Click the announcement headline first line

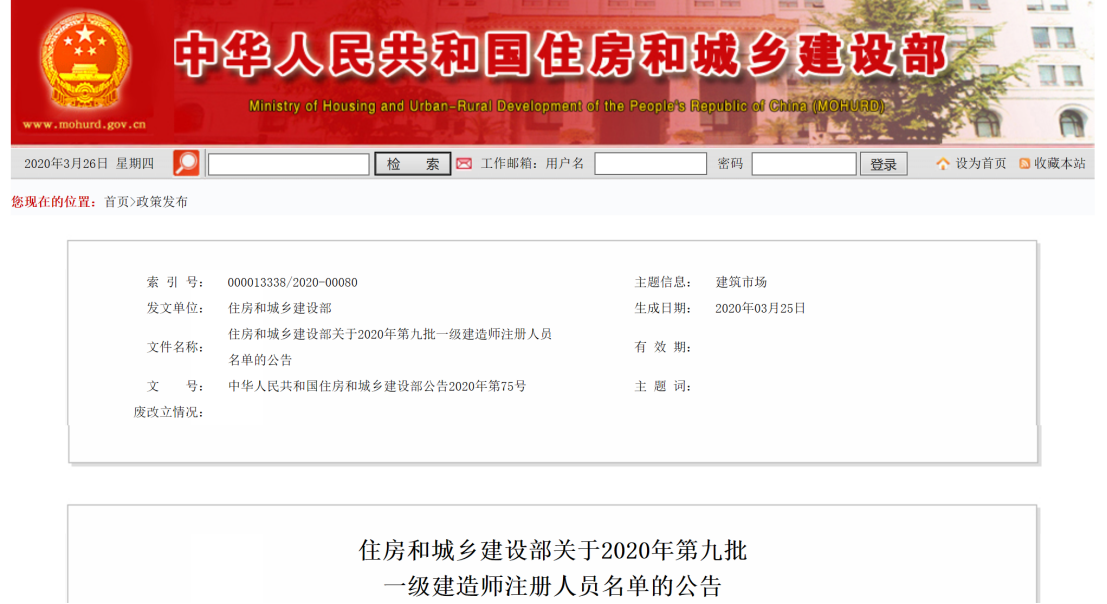click(553, 550)
